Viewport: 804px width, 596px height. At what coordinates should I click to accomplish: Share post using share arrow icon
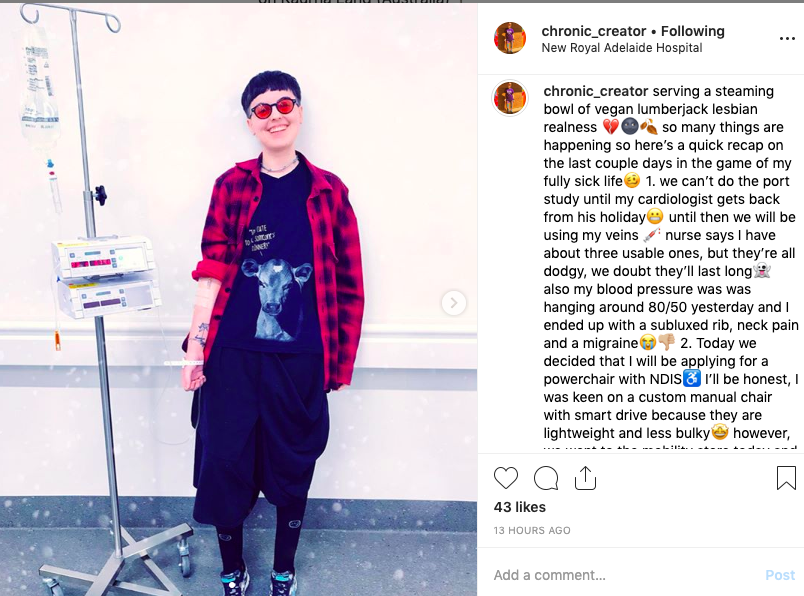(585, 478)
